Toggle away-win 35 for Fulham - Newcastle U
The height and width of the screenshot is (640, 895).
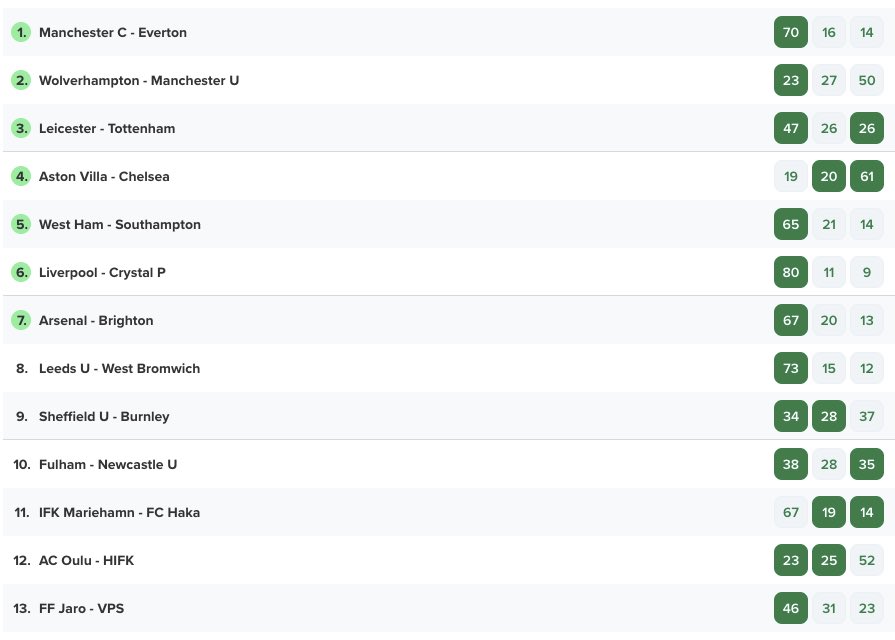[866, 464]
